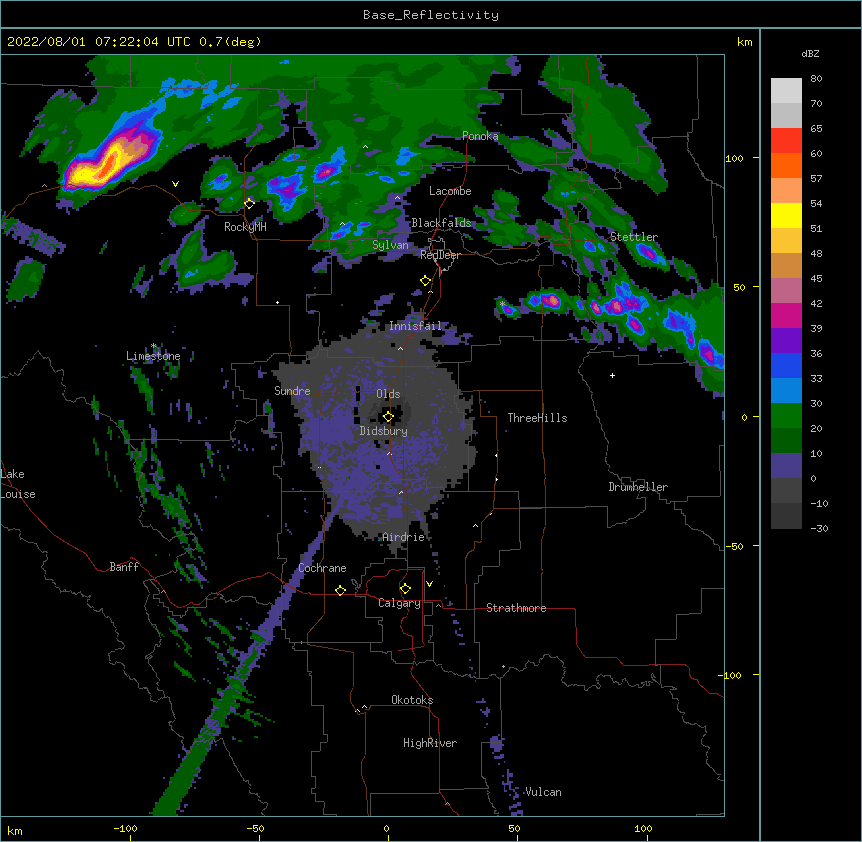The width and height of the screenshot is (862, 842).
Task: Click the ThreeHills label
Action: [x=537, y=418]
